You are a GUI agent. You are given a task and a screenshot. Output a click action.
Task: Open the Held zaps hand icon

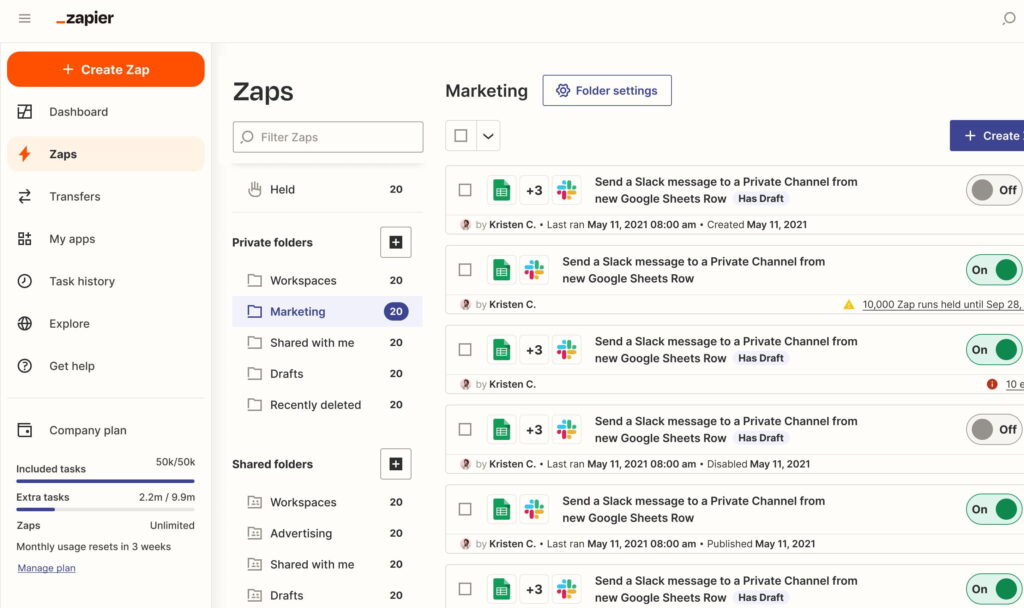coord(255,189)
